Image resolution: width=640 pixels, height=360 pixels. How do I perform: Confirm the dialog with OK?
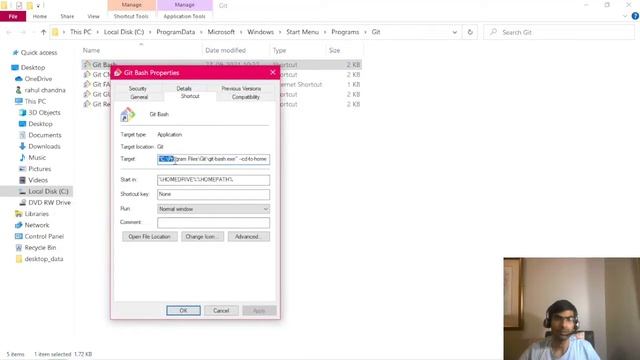183,311
